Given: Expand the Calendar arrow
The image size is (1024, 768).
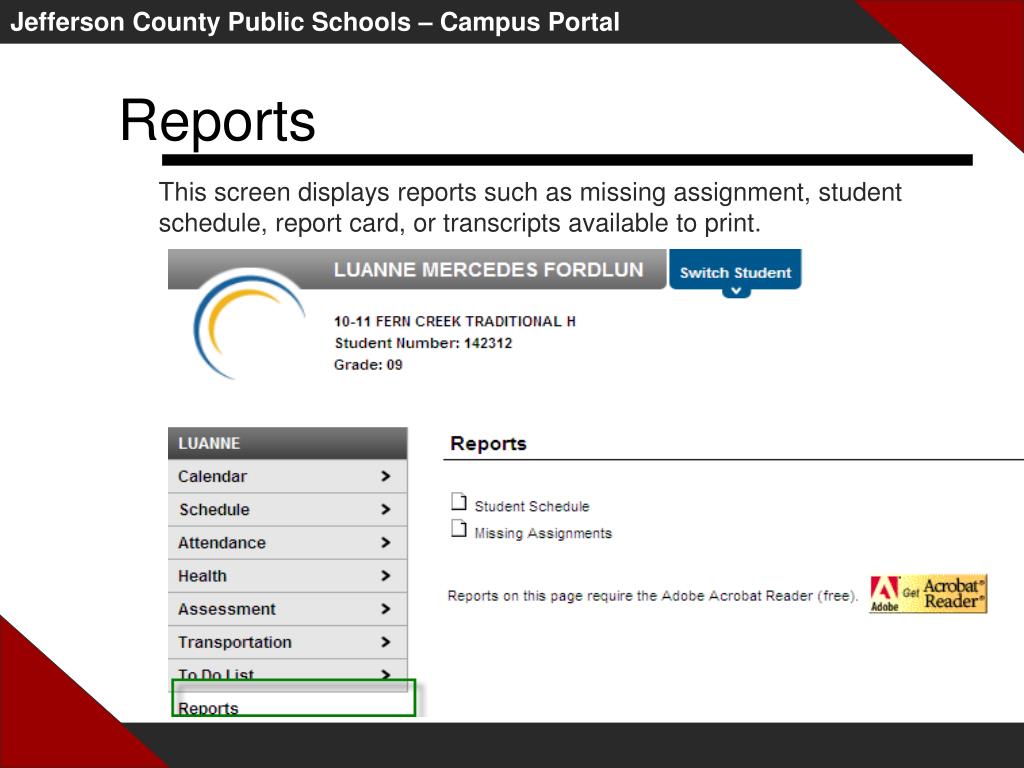Looking at the screenshot, I should [x=385, y=477].
